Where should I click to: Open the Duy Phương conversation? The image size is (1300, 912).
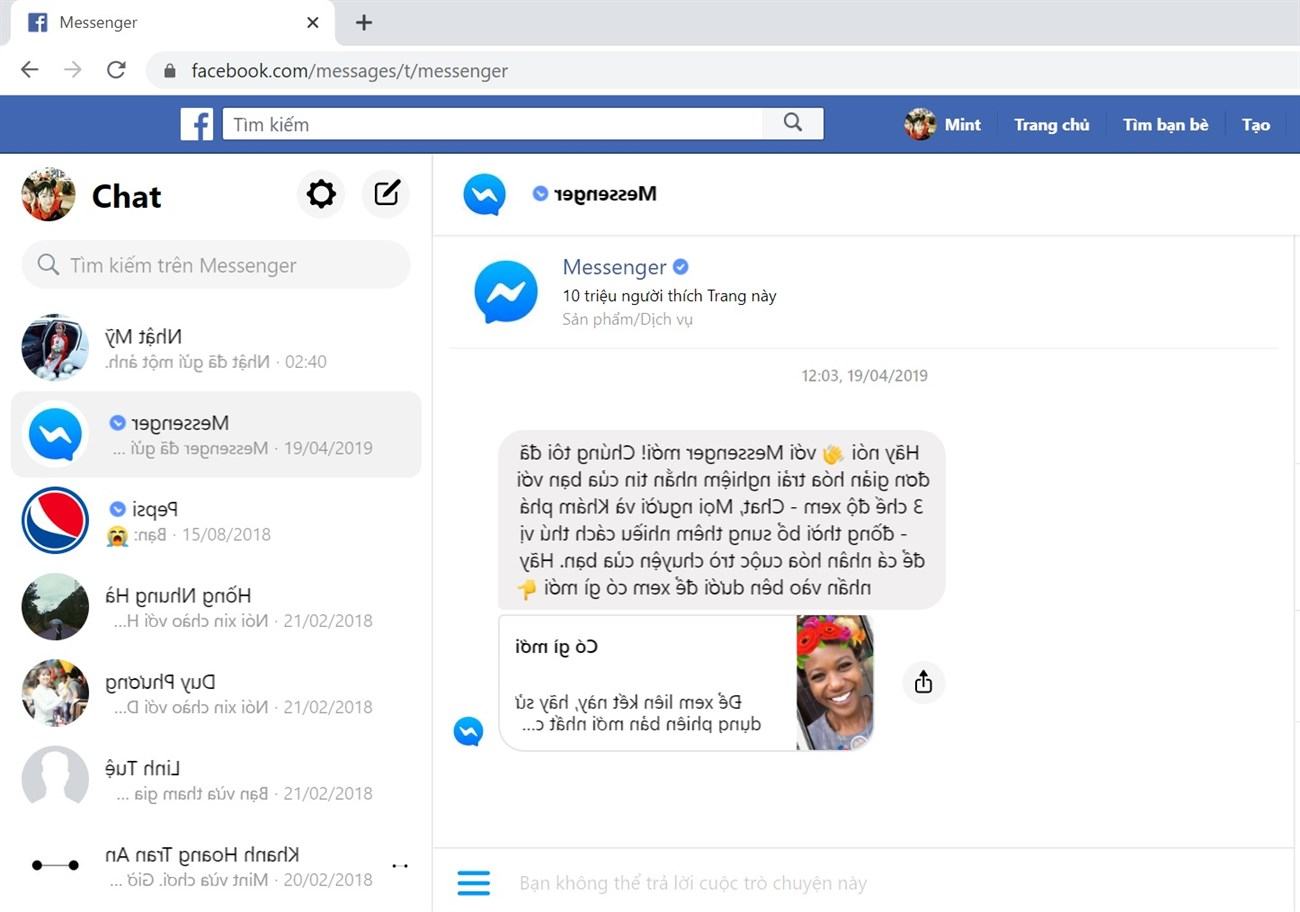216,693
